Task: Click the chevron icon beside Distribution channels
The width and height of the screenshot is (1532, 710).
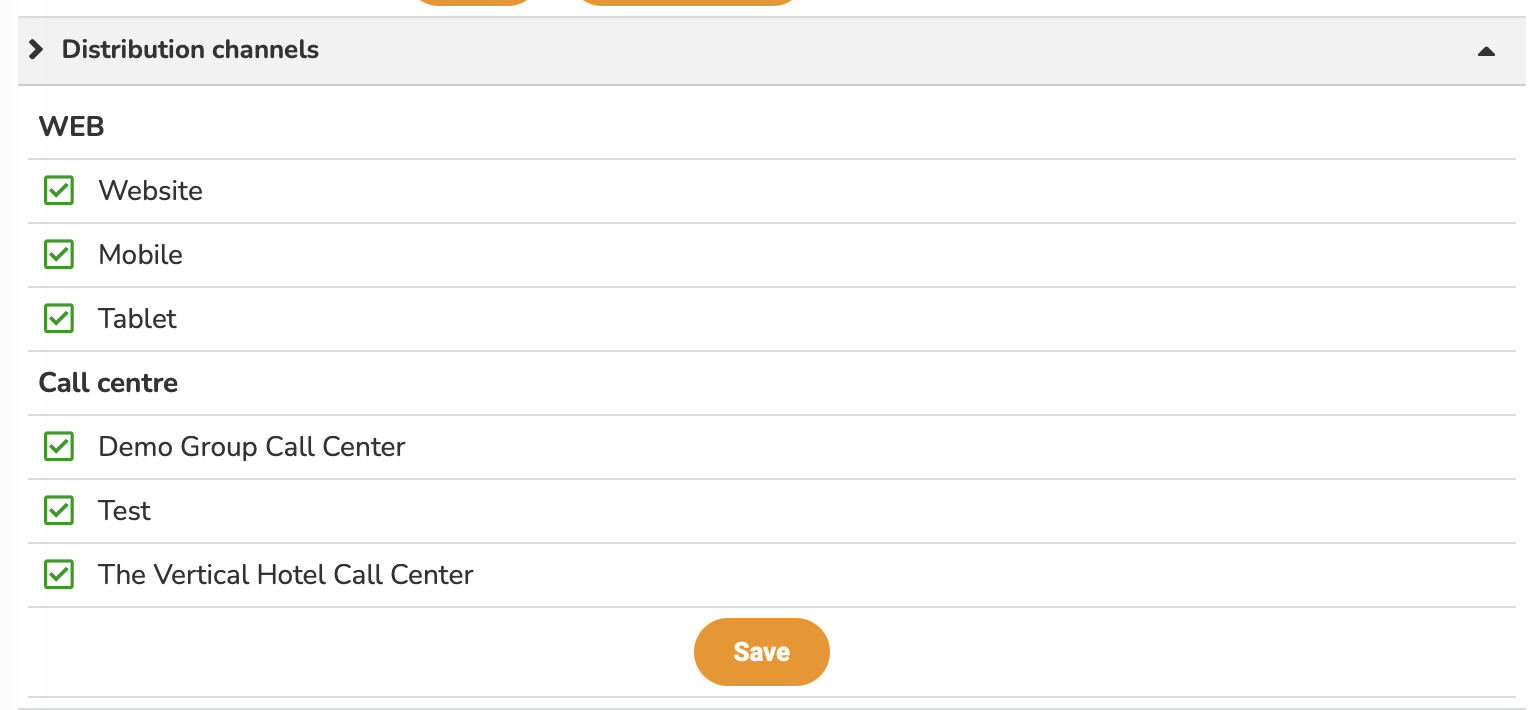Action: (36, 50)
